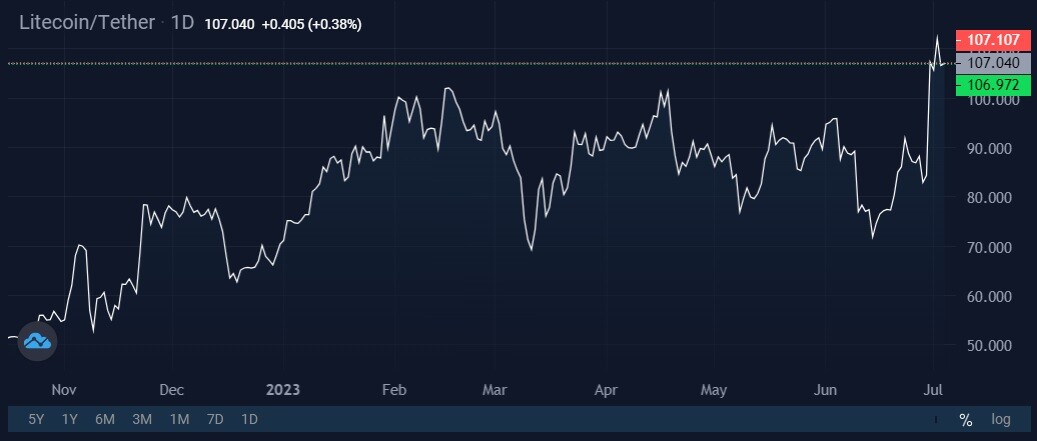Screen dimensions: 1037x441
Task: Set the range to 7D
Action: click(215, 419)
